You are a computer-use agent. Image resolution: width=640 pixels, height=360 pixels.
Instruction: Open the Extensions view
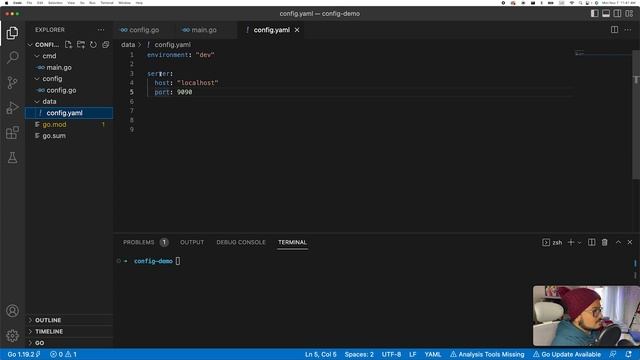12,133
